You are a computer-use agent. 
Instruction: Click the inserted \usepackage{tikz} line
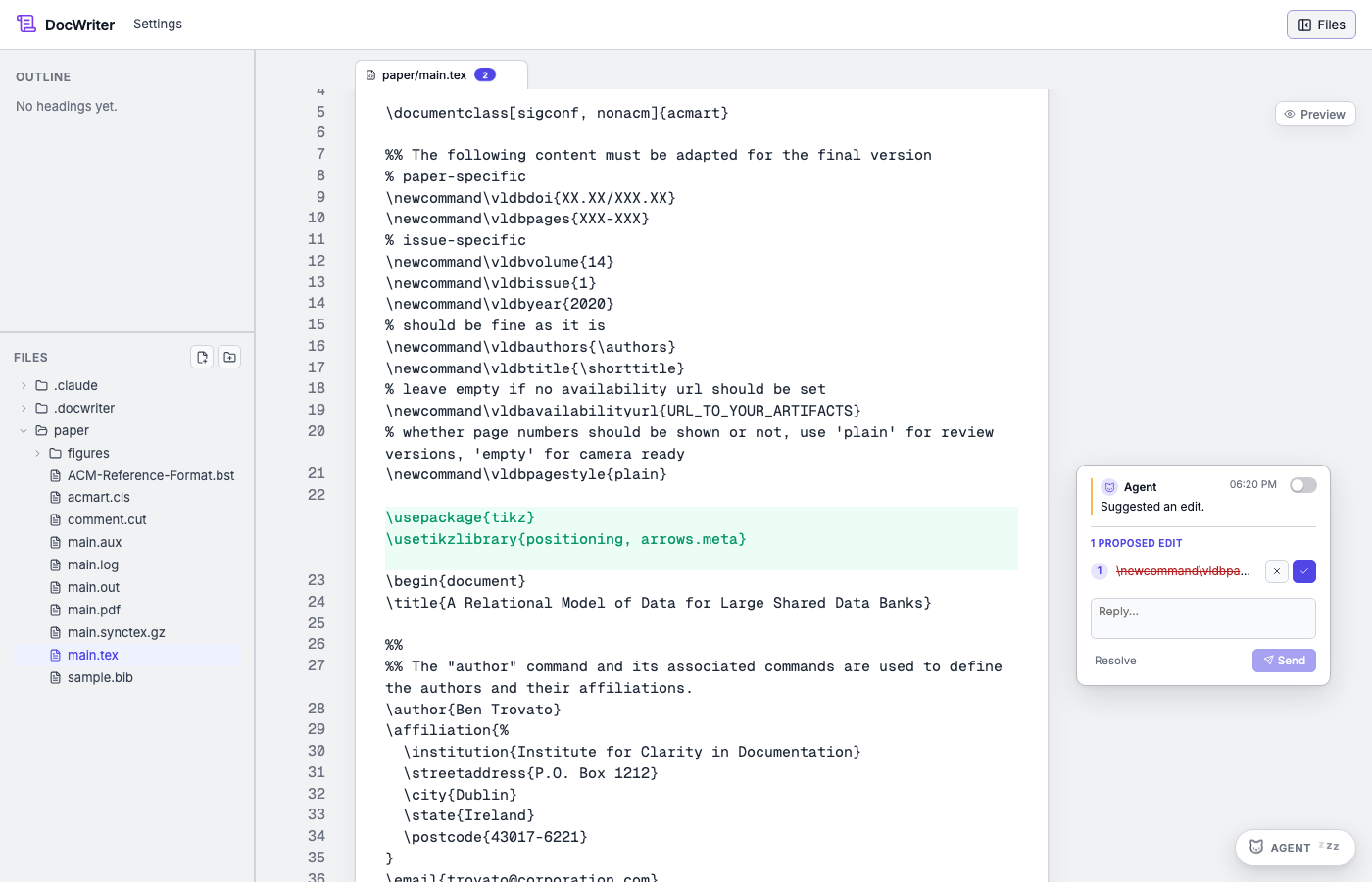click(461, 517)
